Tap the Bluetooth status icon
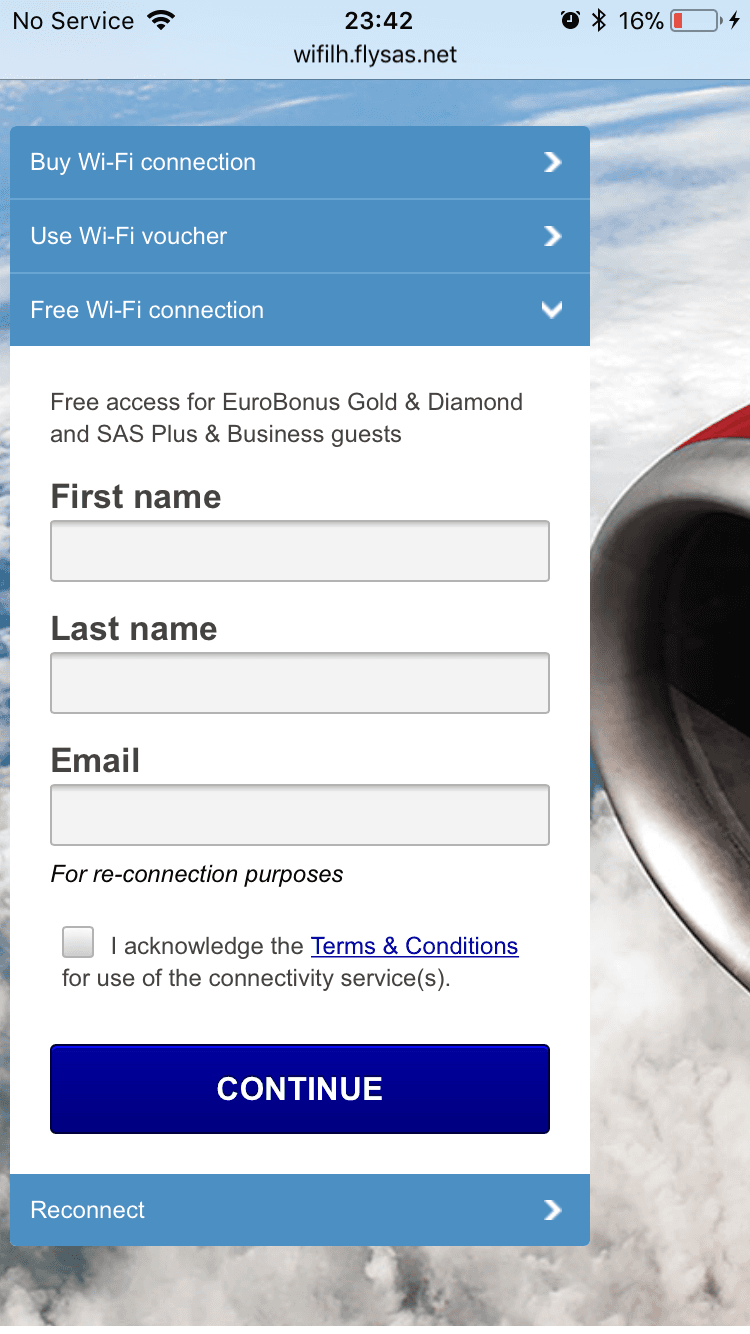Viewport: 750px width, 1334px height. click(x=599, y=20)
